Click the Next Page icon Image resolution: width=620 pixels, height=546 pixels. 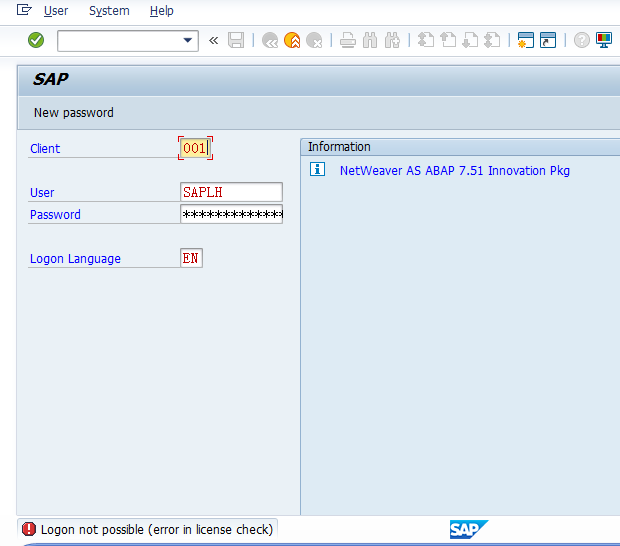470,40
